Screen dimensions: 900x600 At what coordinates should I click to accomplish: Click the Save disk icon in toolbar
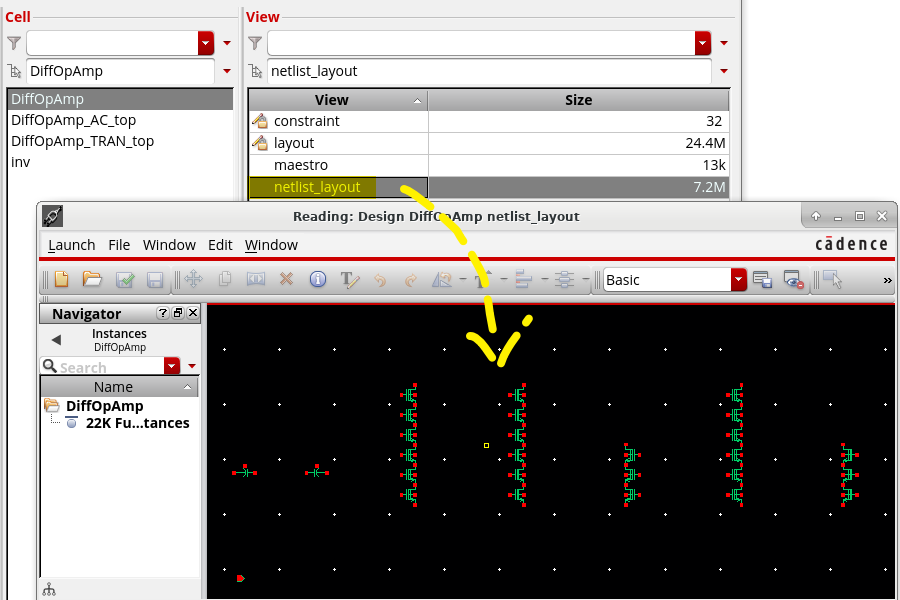[x=155, y=280]
